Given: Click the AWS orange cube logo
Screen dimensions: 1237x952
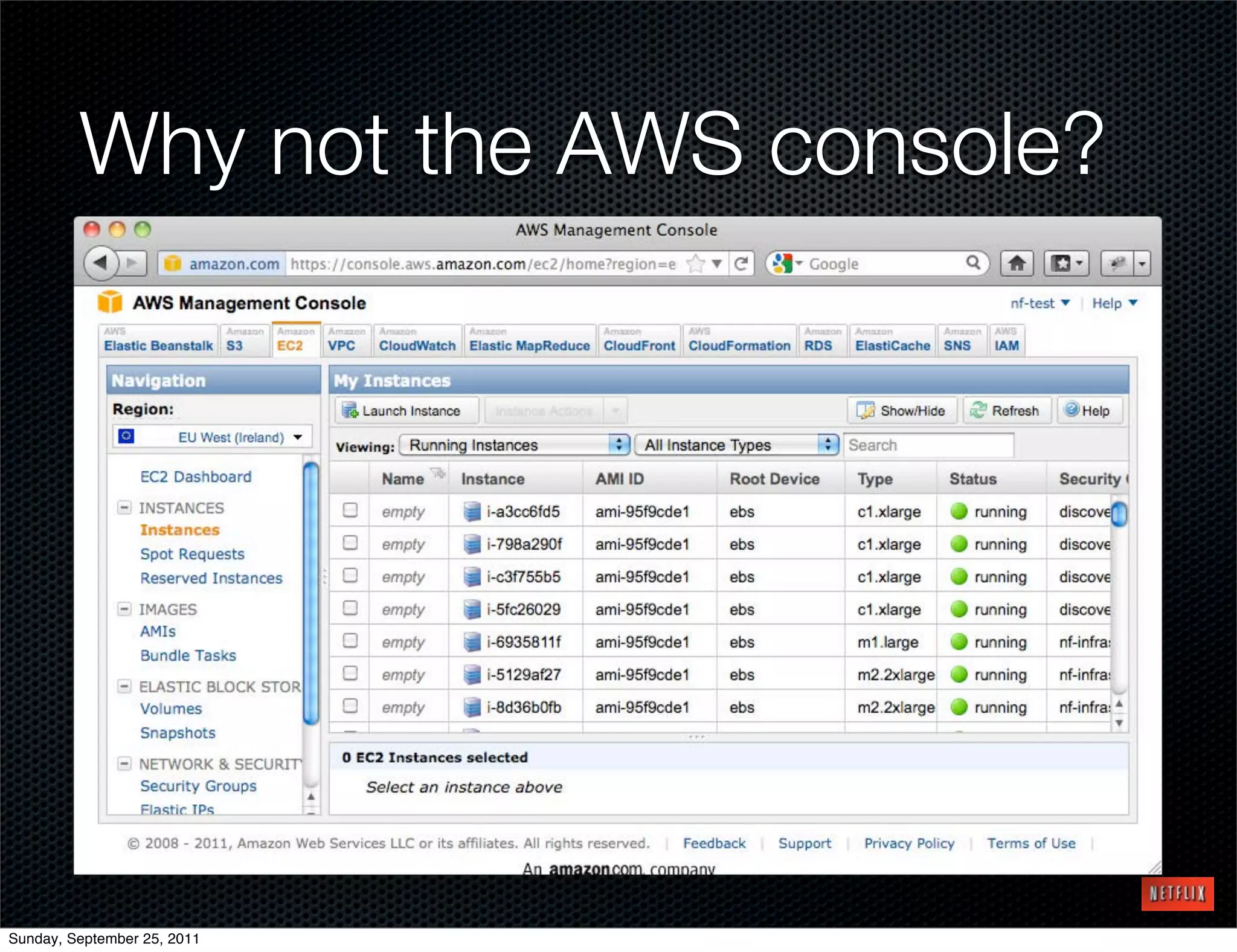Looking at the screenshot, I should [110, 302].
